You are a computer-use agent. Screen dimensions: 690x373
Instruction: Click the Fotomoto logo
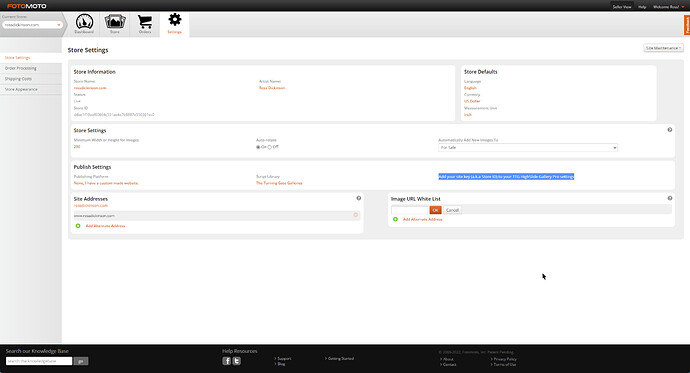(x=27, y=6)
